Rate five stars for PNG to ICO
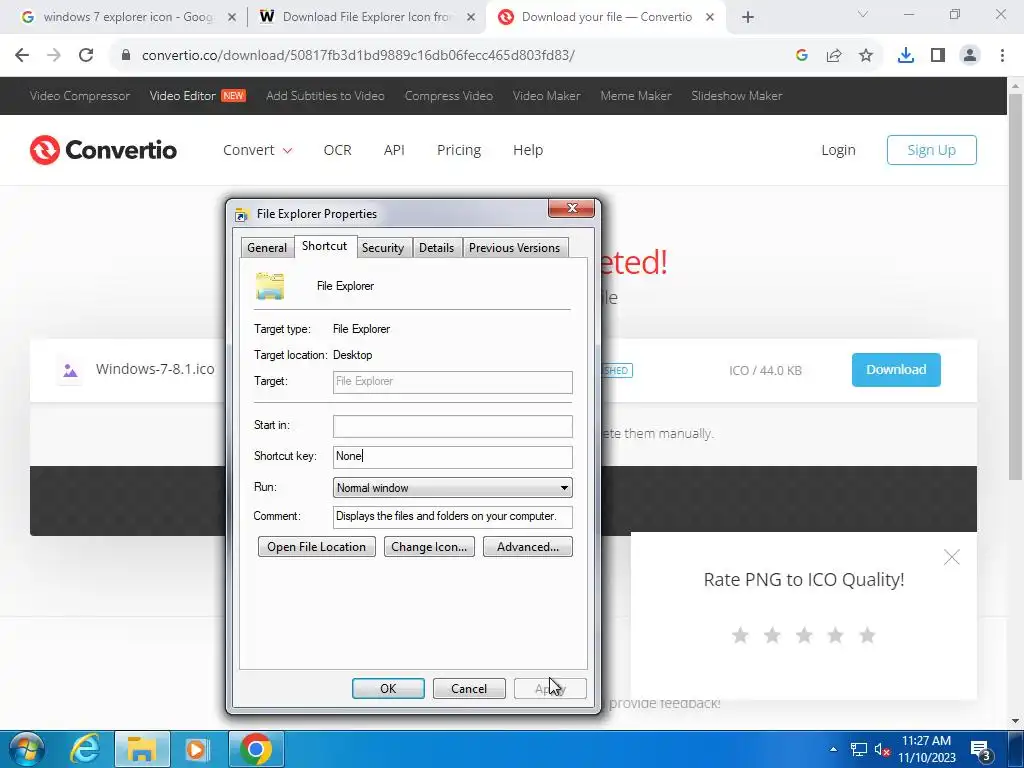 867,635
